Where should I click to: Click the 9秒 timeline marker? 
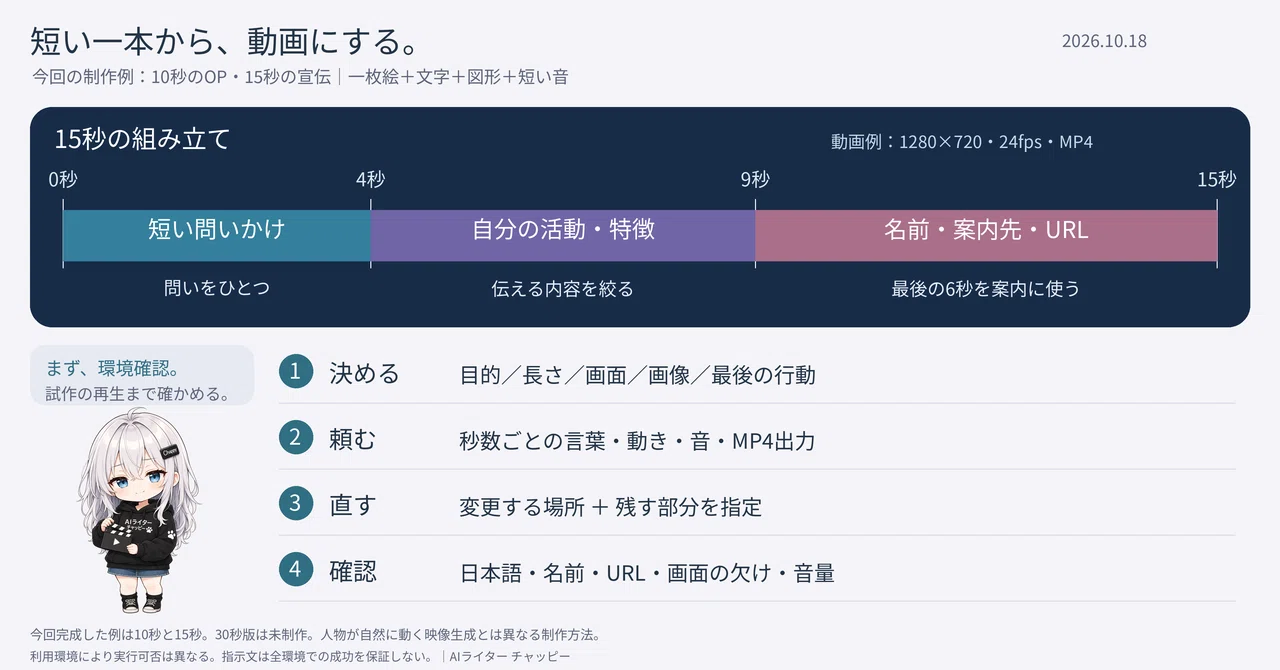(755, 180)
